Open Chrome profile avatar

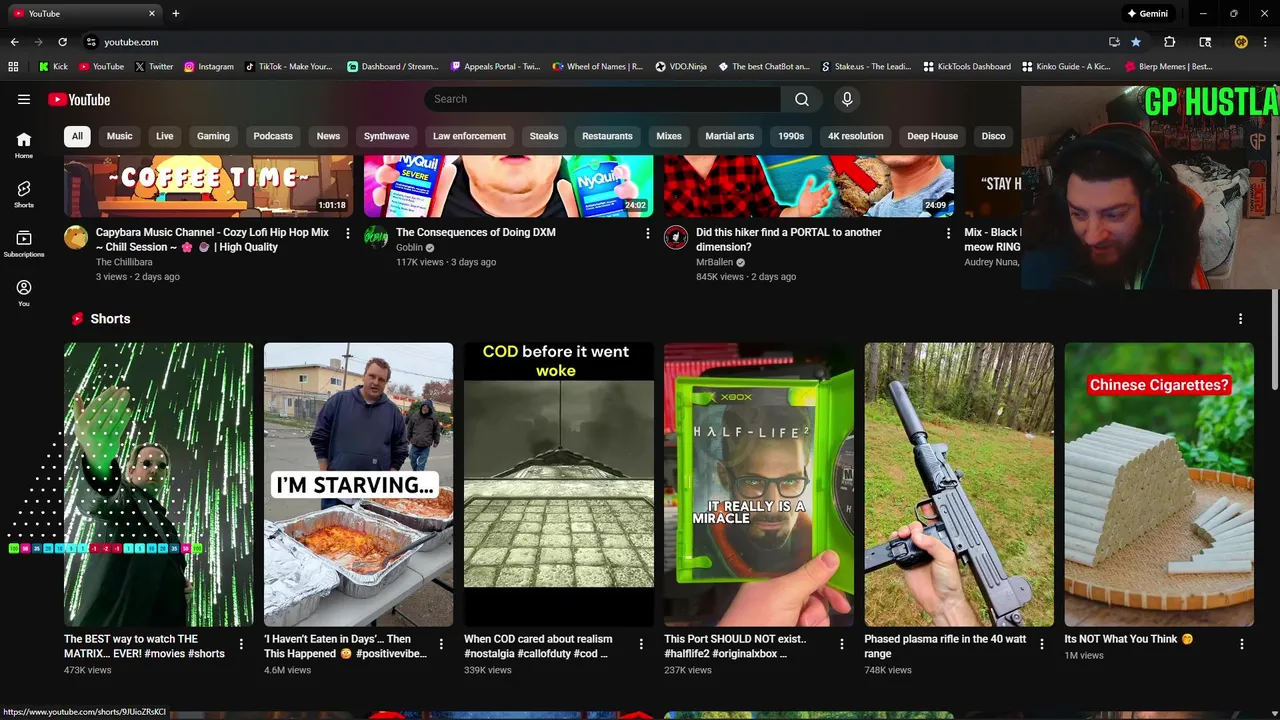1241,42
